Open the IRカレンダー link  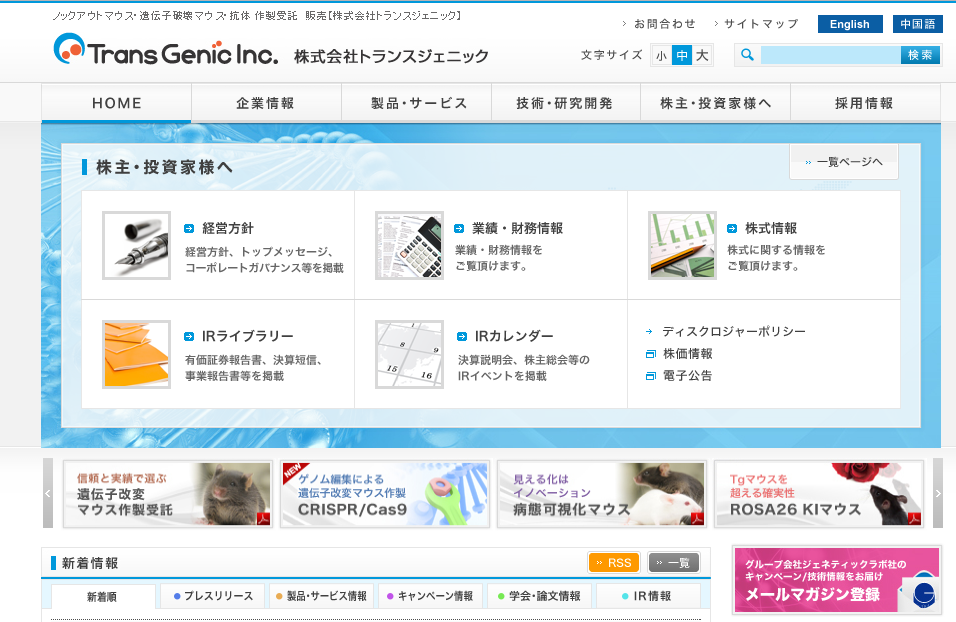(514, 337)
